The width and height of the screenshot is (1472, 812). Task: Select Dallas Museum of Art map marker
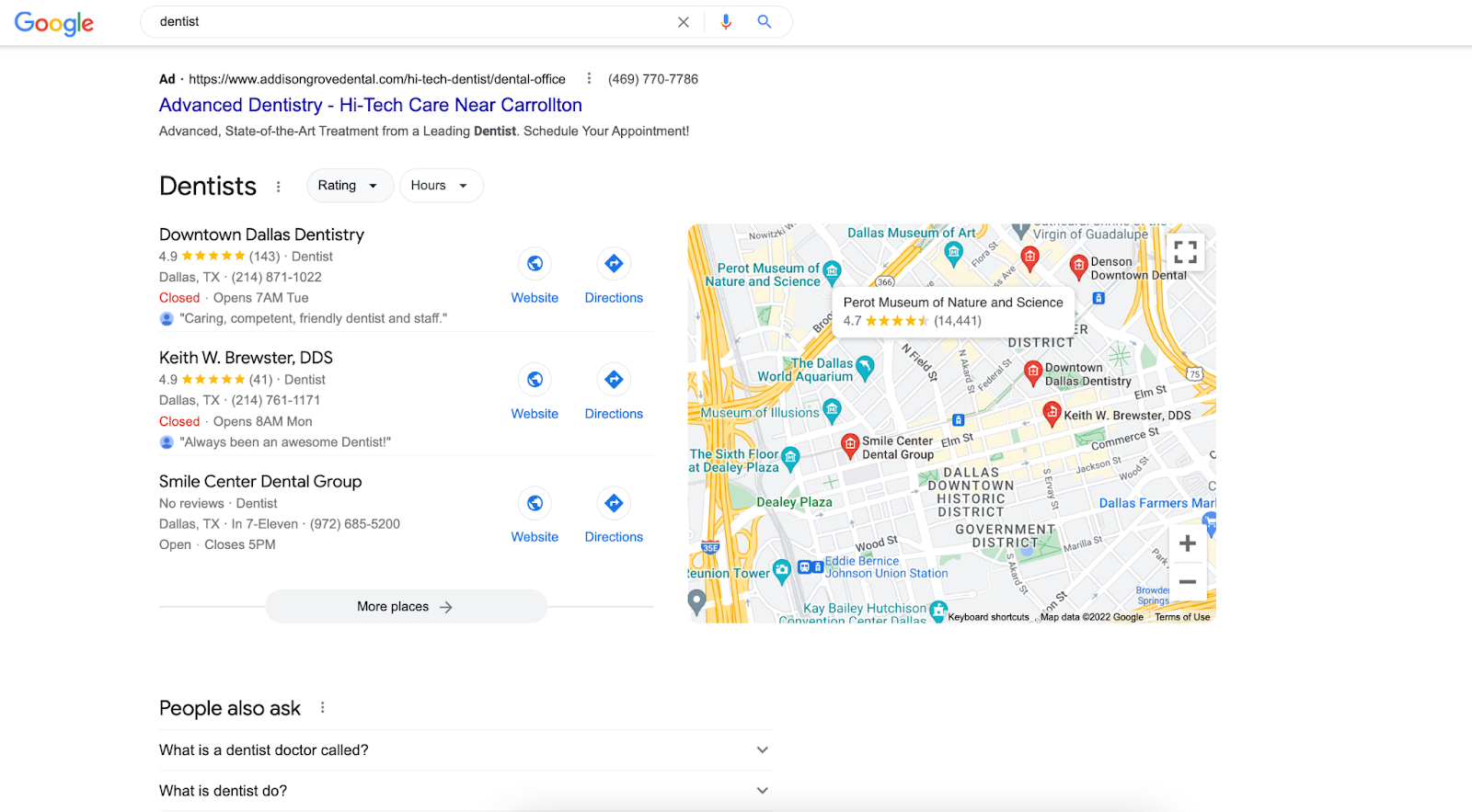953,252
